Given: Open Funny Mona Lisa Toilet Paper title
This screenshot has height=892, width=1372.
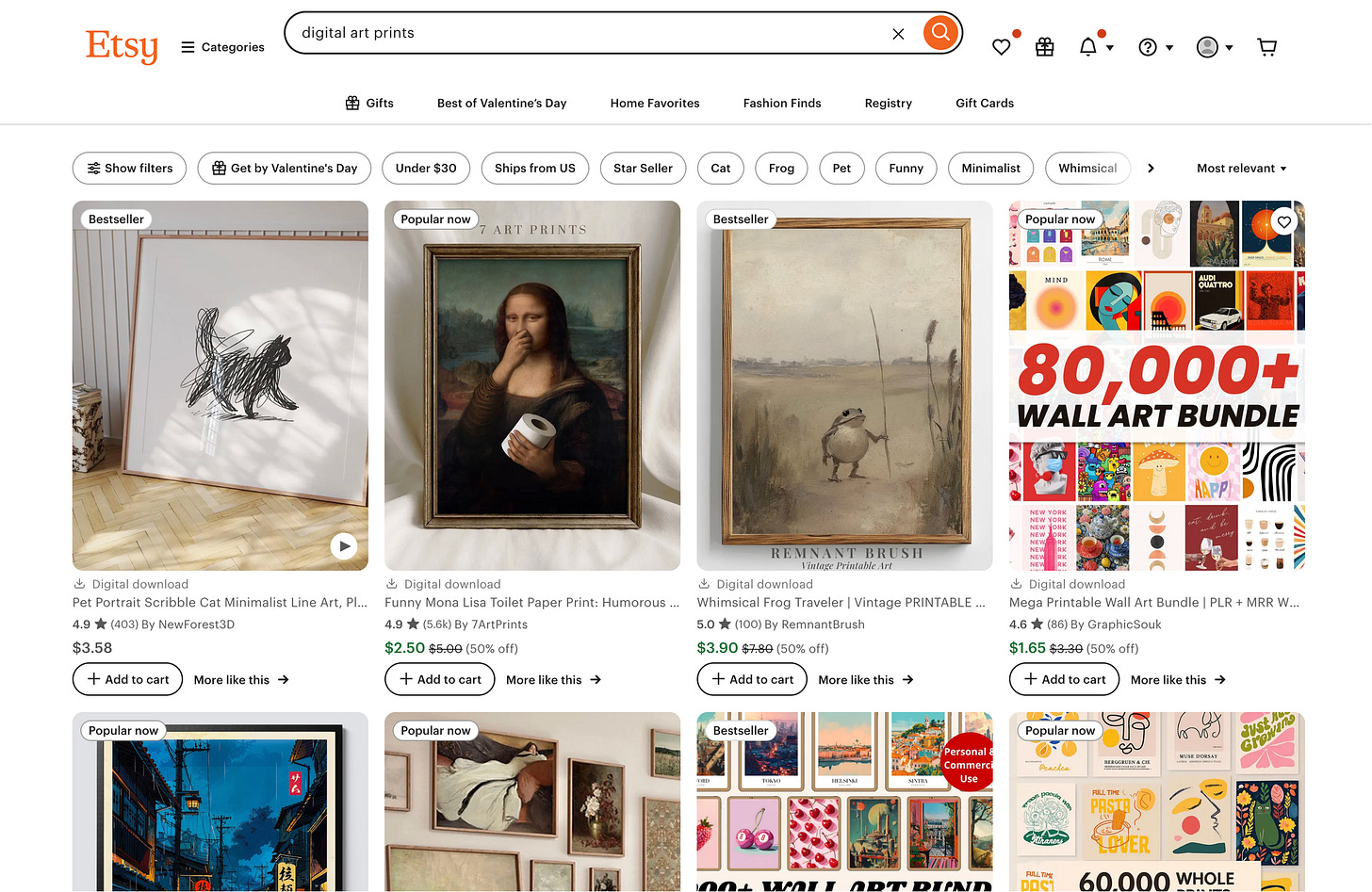Looking at the screenshot, I should coord(532,603).
